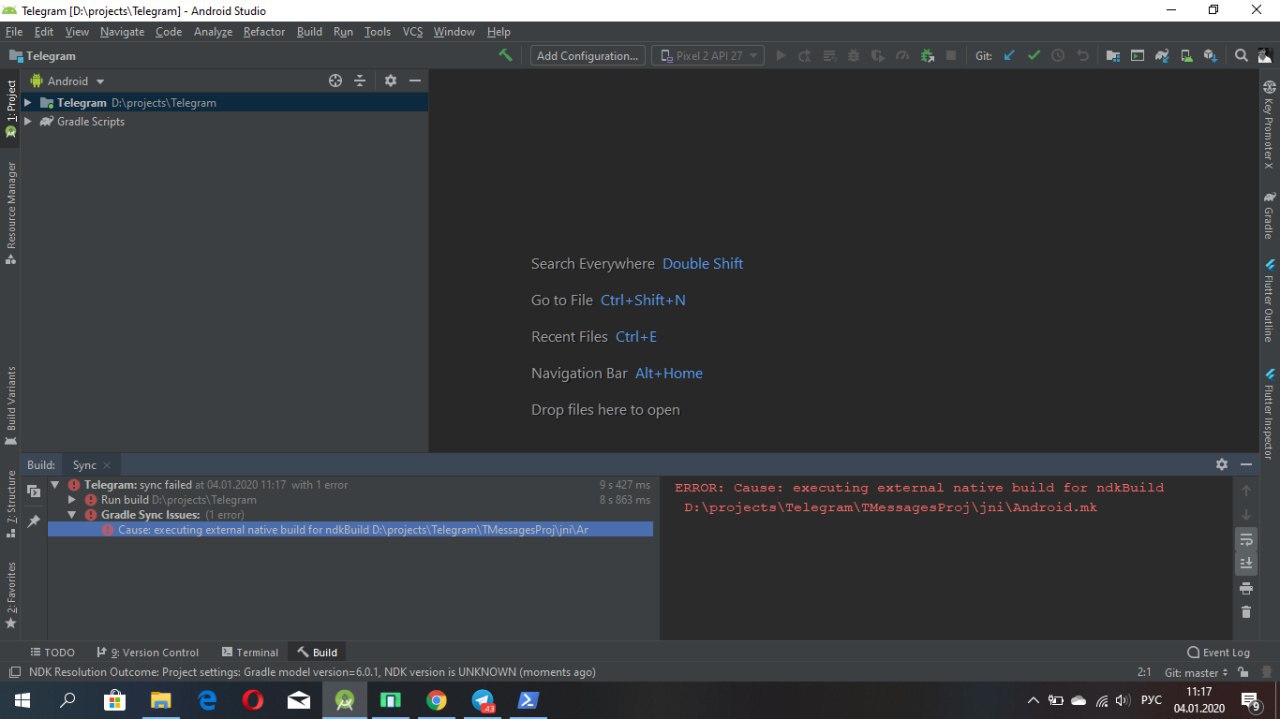Open Project Structure icon in toolbar
1280x719 pixels.
click(x=1113, y=56)
